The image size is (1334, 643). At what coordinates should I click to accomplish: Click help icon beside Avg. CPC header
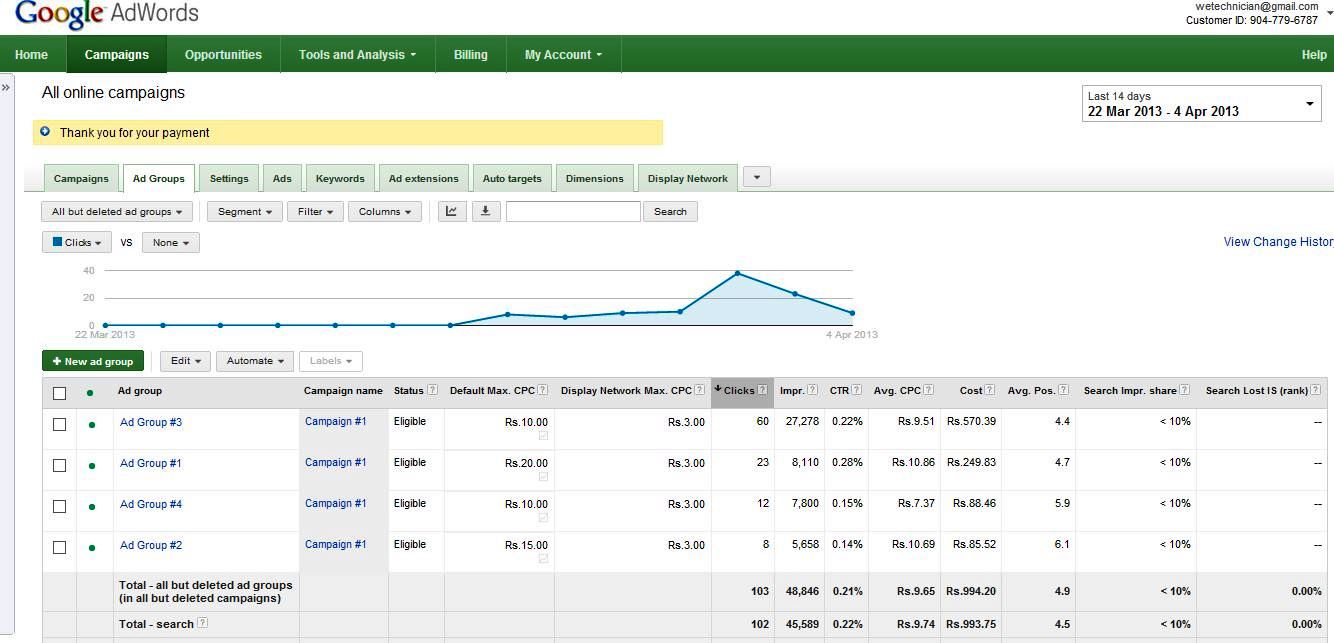click(930, 390)
